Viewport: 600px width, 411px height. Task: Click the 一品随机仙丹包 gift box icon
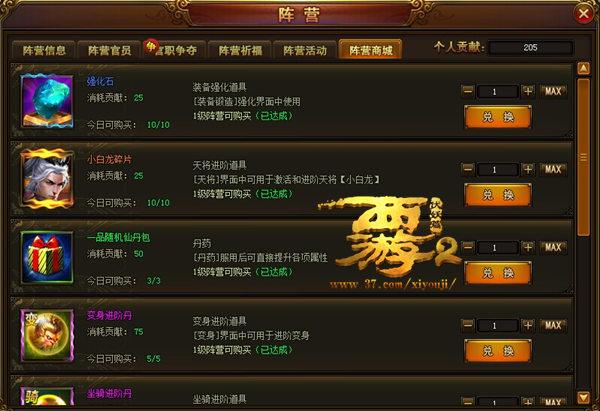coord(47,257)
